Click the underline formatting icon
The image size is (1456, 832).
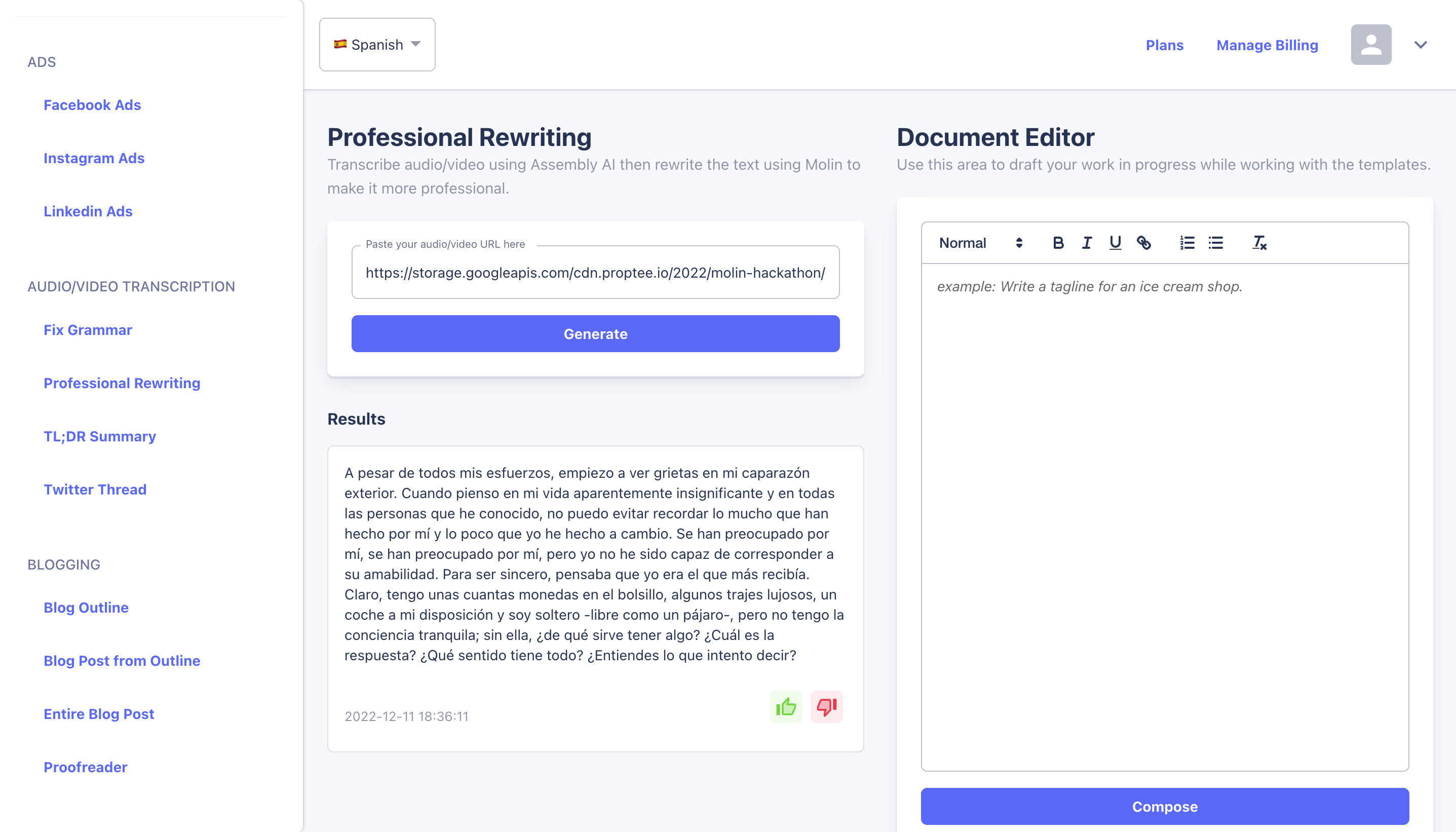click(x=1115, y=243)
